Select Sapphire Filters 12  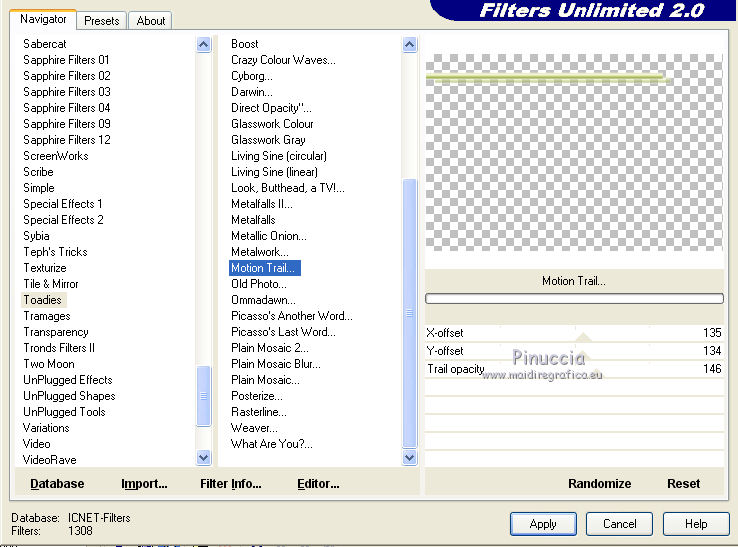click(67, 140)
